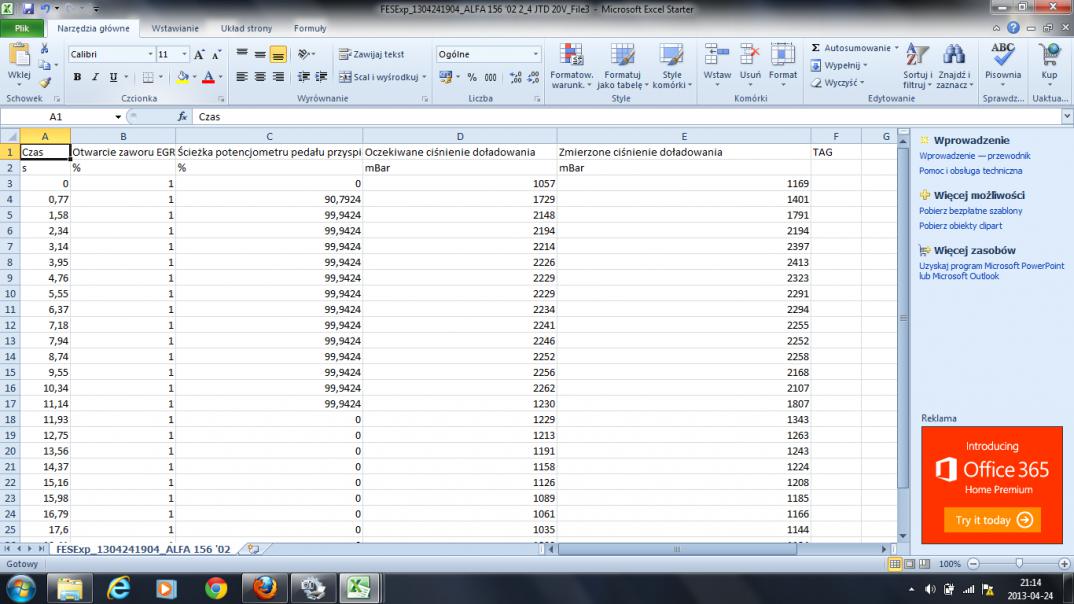1074x604 pixels.
Task: Open Formatuj jako tabelę gallery
Action: (622, 66)
